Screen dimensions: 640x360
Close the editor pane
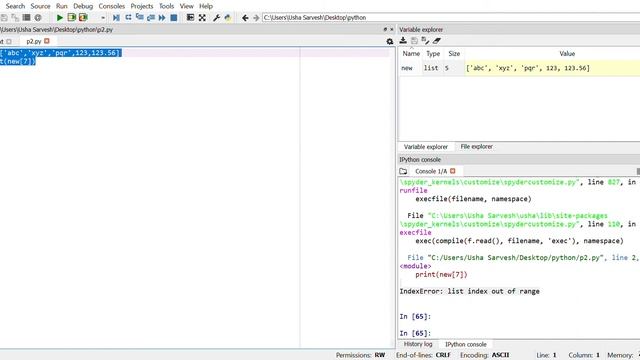point(392,29)
